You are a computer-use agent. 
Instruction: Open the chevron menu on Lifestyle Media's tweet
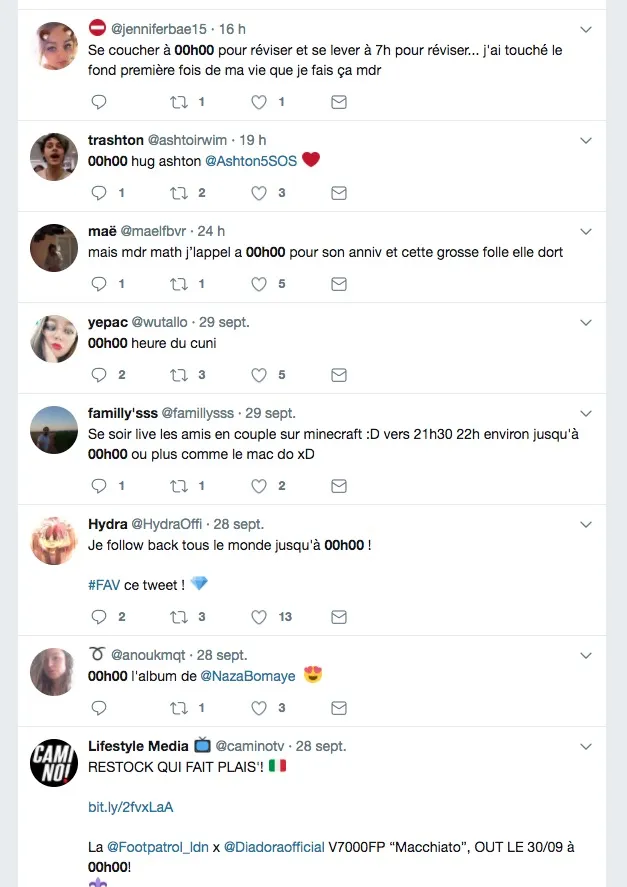tap(587, 746)
